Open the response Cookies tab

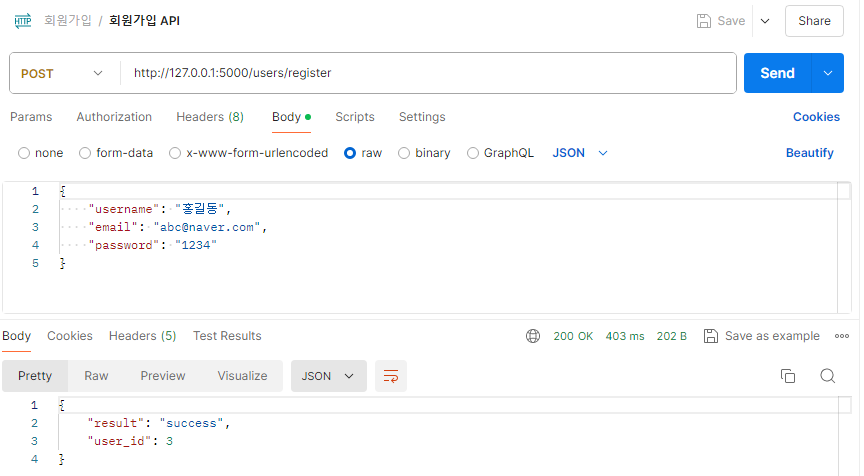click(x=70, y=336)
